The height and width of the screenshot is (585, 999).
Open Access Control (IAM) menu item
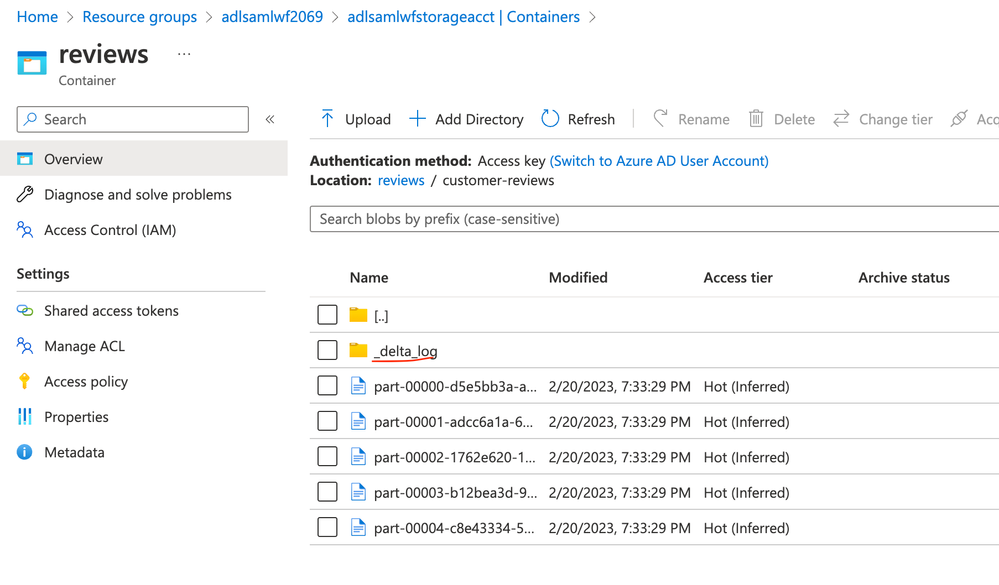click(110, 230)
